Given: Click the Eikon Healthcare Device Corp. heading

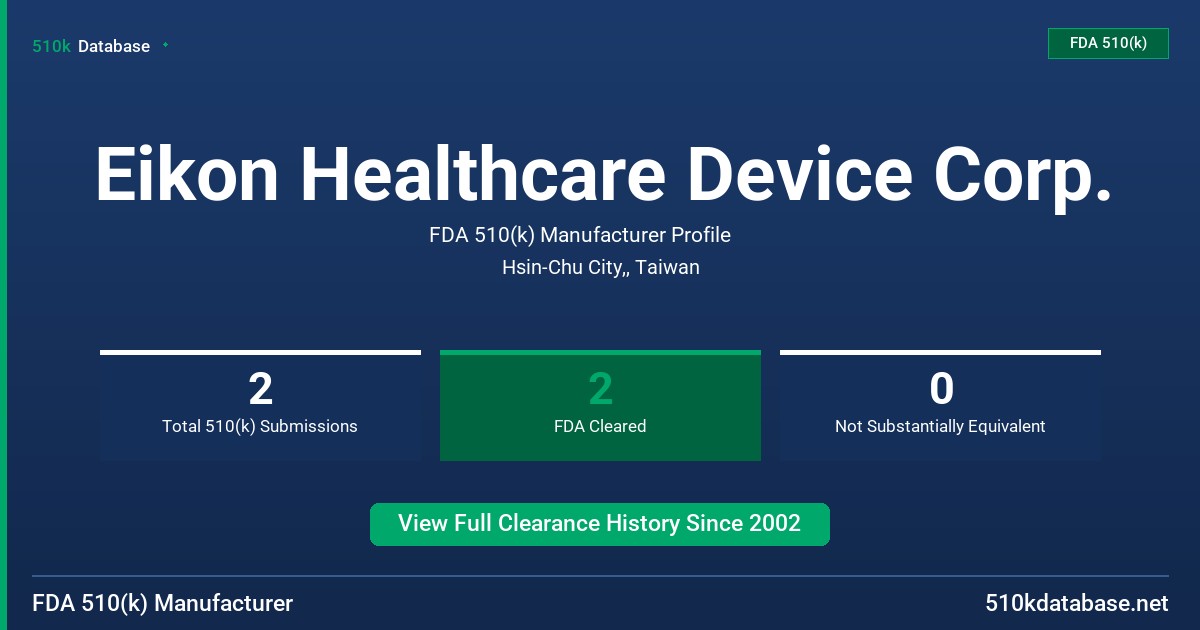Looking at the screenshot, I should tap(603, 175).
